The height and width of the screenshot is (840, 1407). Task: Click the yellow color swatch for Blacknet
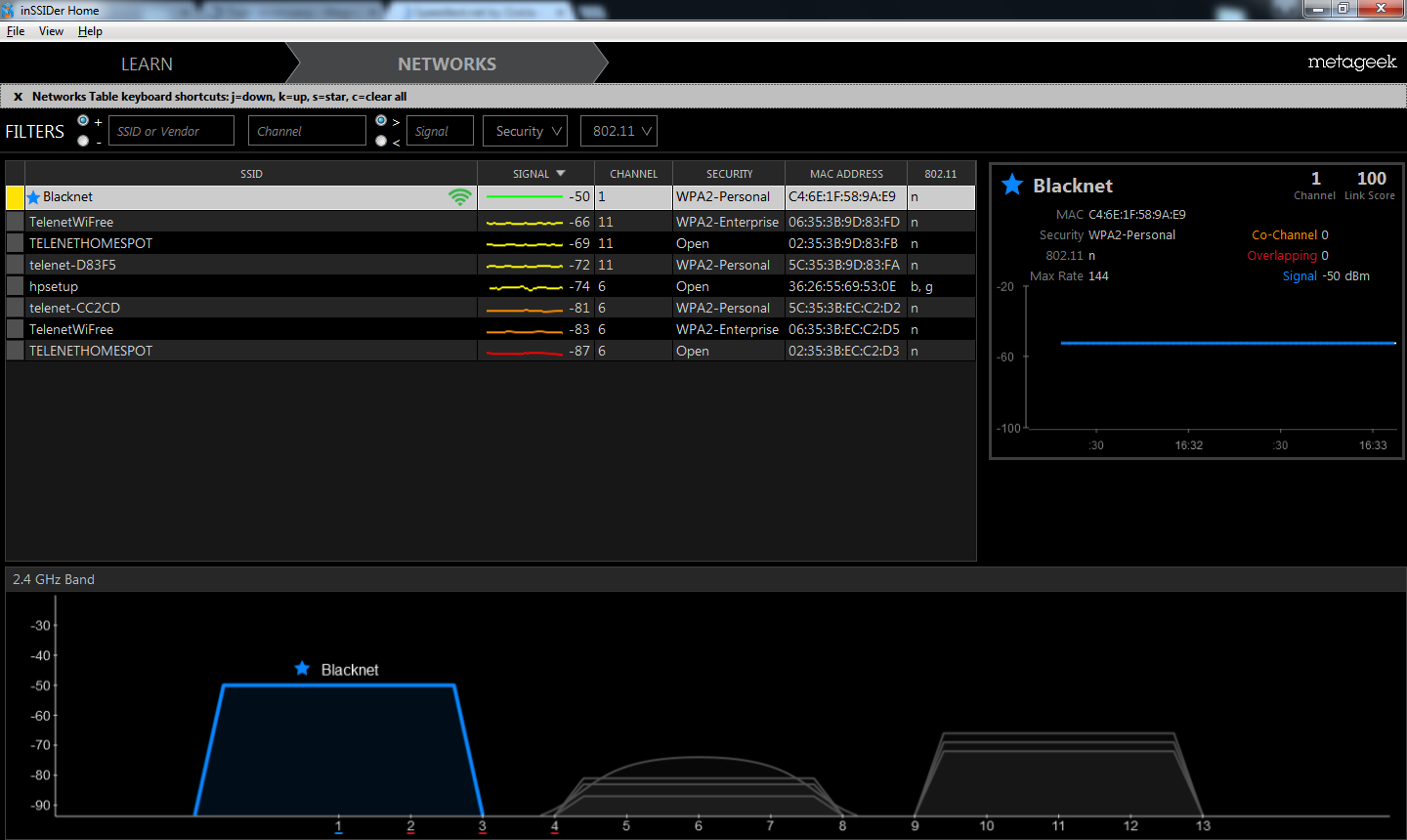tap(15, 197)
